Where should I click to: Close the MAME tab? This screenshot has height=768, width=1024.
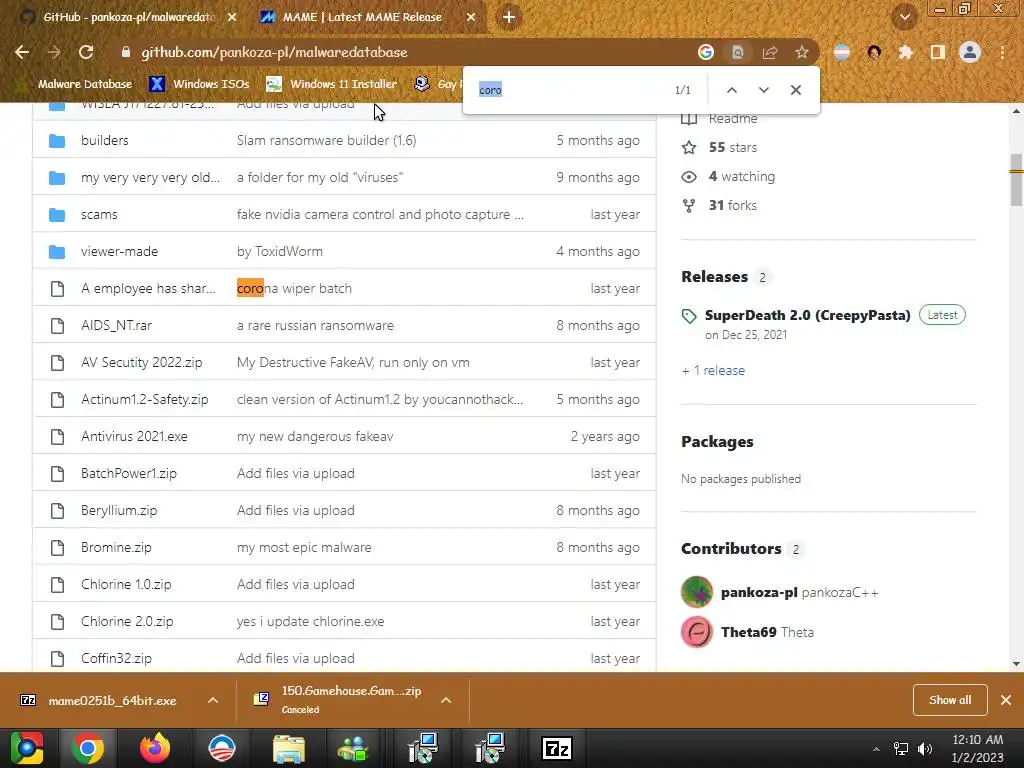(471, 17)
